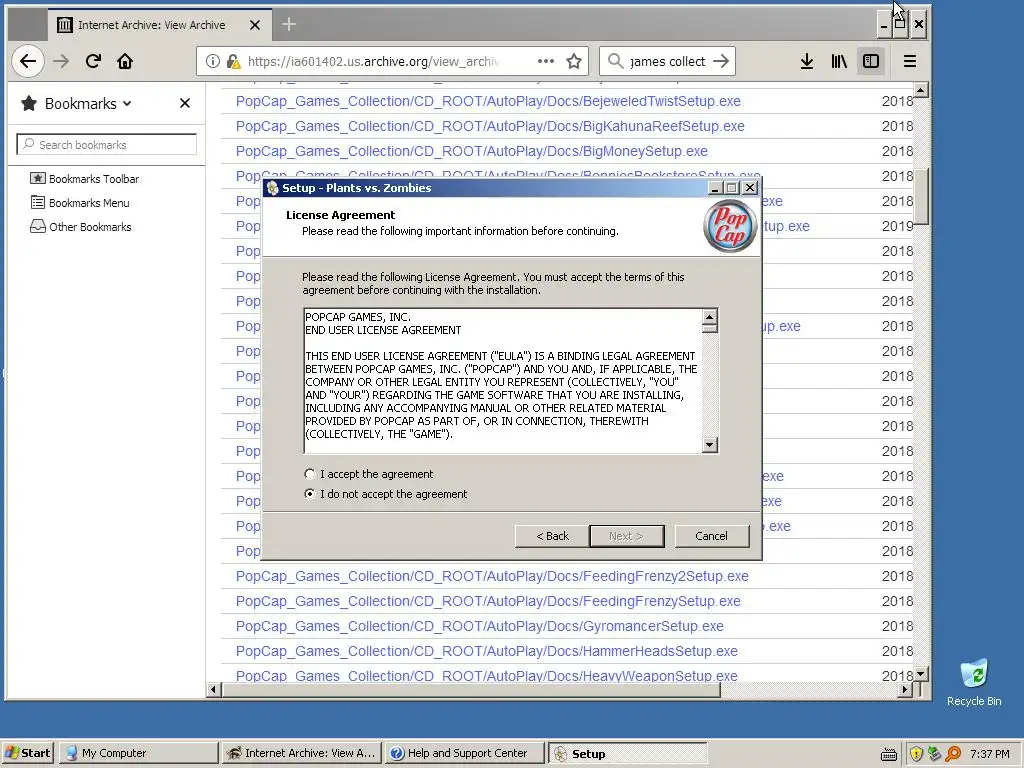The image size is (1024, 768).
Task: Click the on-screen keyboard tray icon
Action: coord(889,754)
